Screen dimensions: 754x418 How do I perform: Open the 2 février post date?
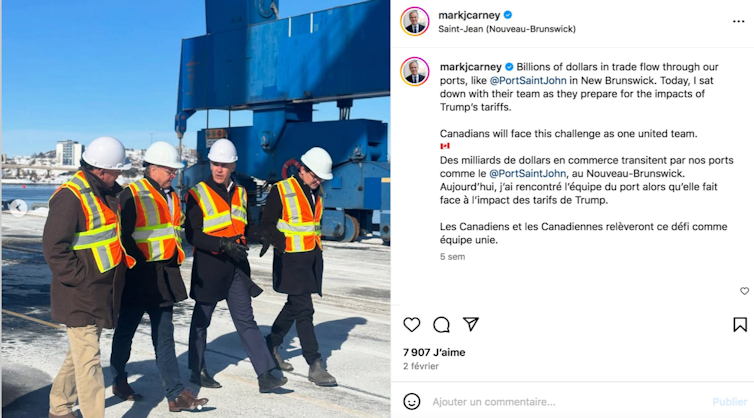(x=421, y=366)
